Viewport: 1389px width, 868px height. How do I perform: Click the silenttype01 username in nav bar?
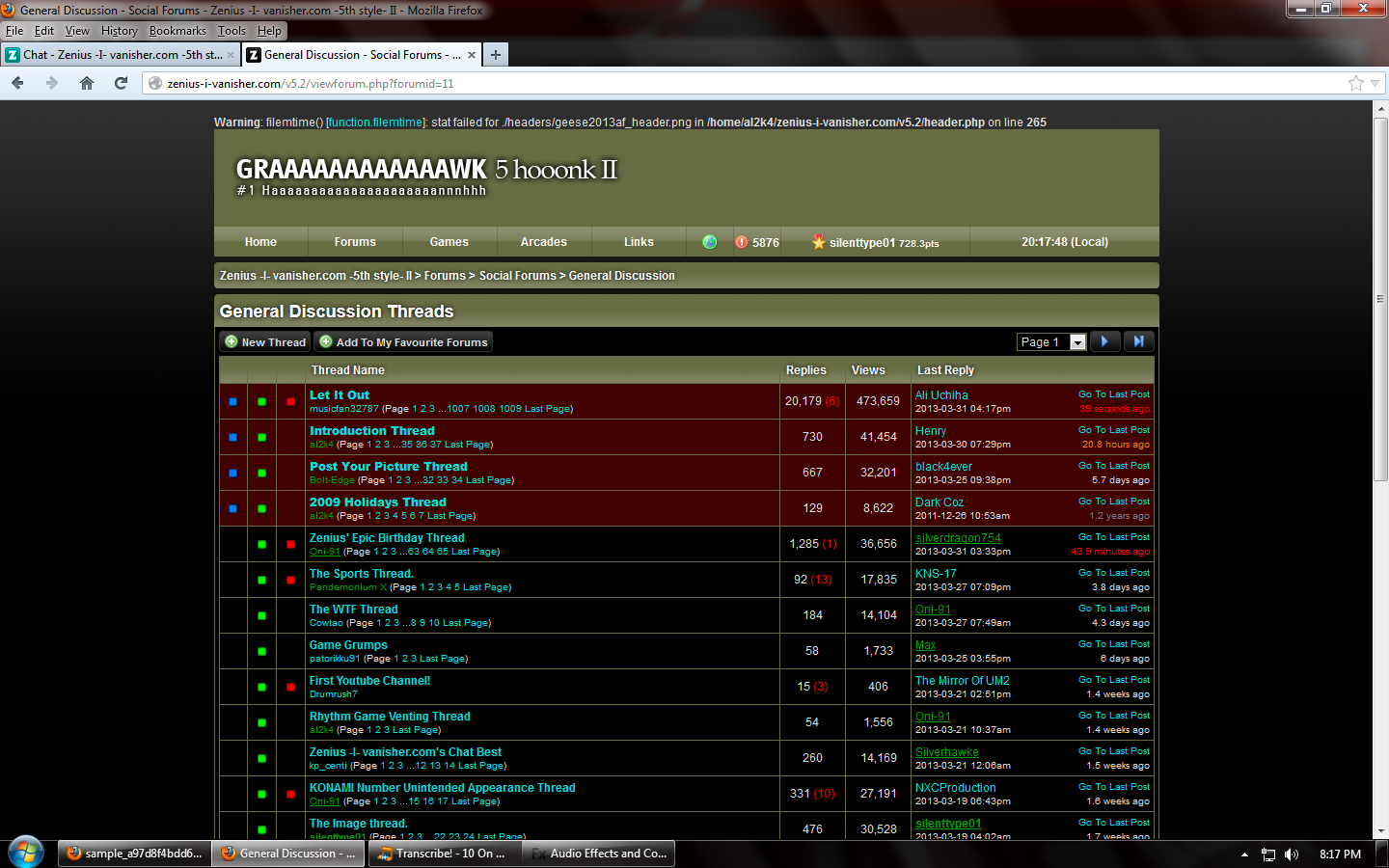[x=862, y=243]
